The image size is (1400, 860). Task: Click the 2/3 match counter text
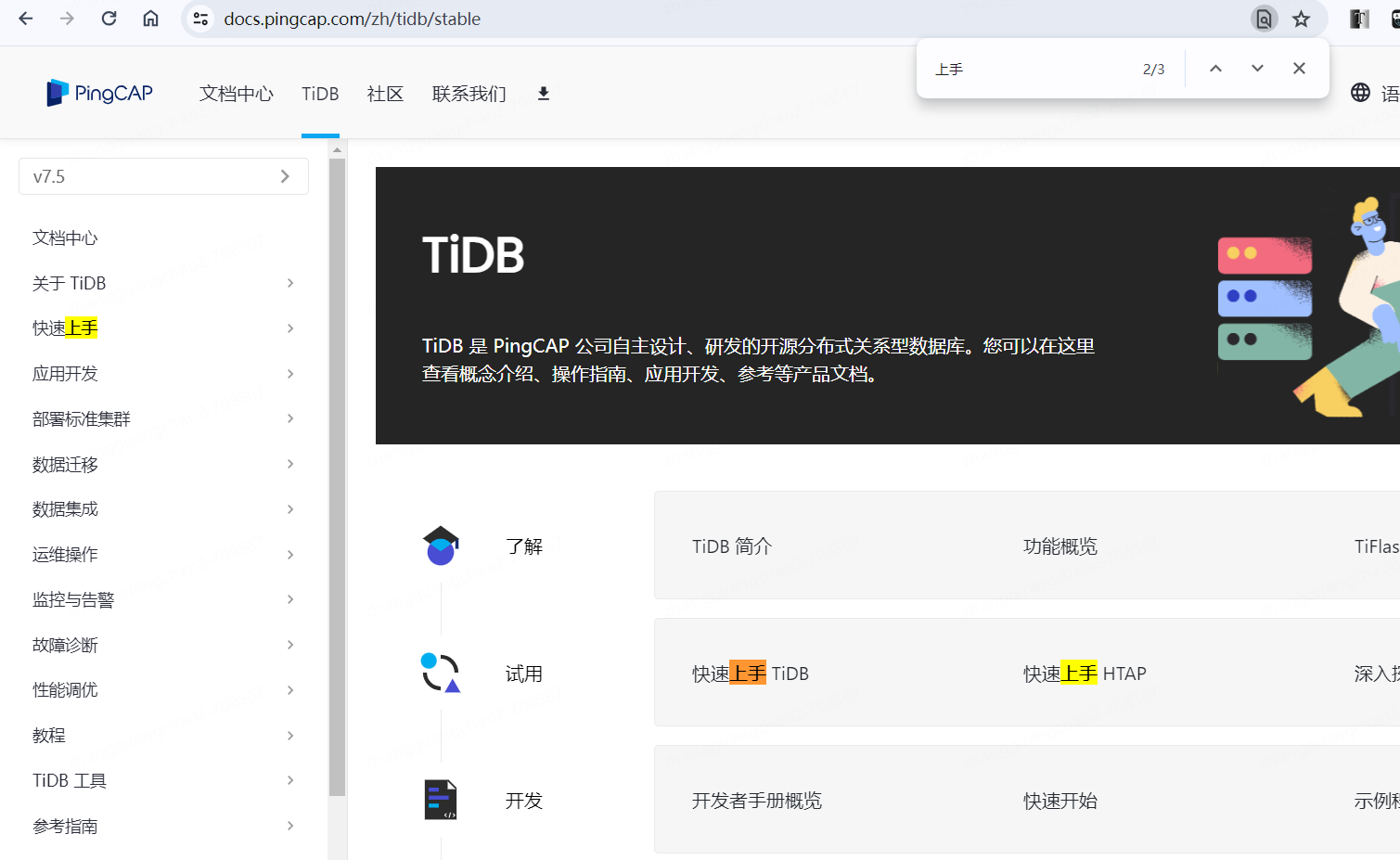tap(1153, 70)
